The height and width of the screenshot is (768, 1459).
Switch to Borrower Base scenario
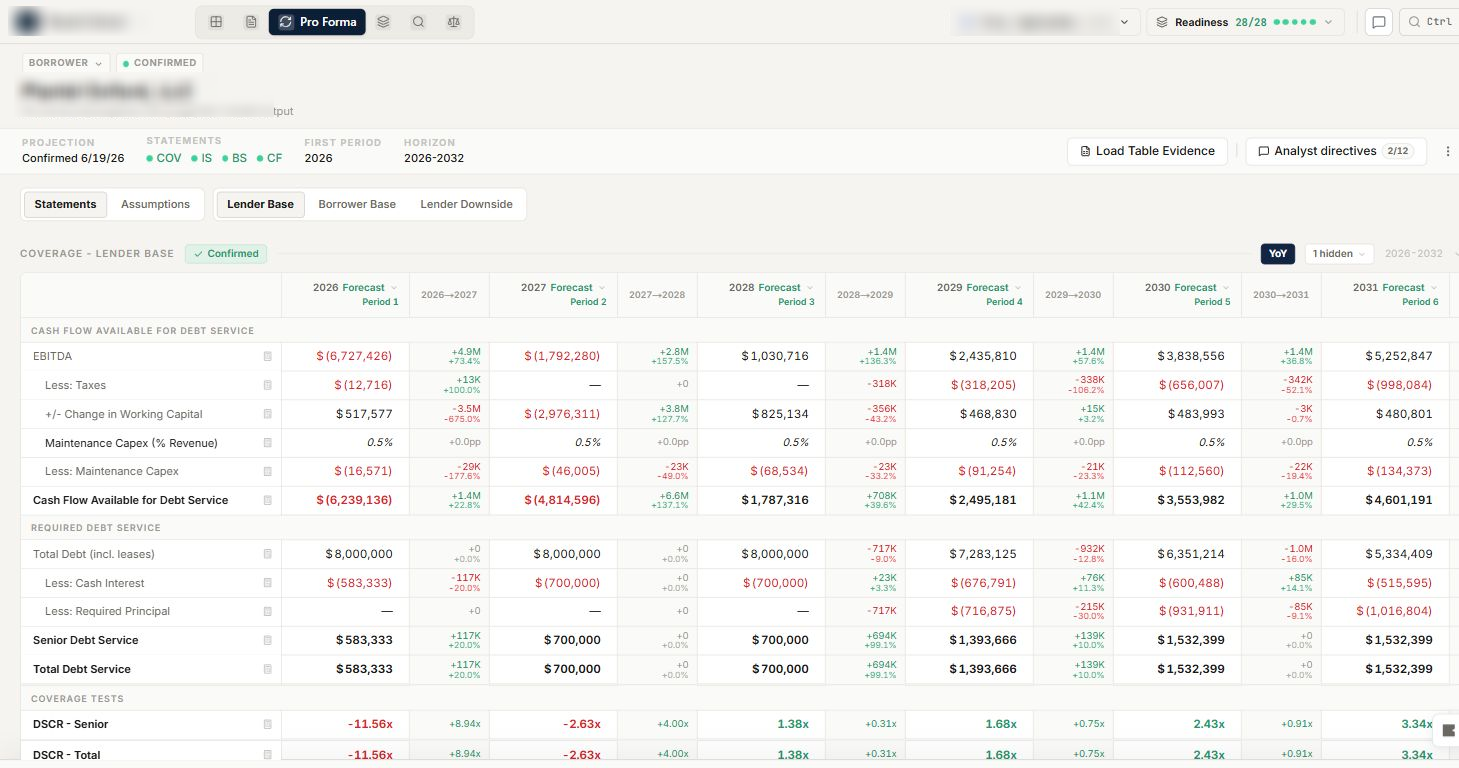click(x=357, y=204)
